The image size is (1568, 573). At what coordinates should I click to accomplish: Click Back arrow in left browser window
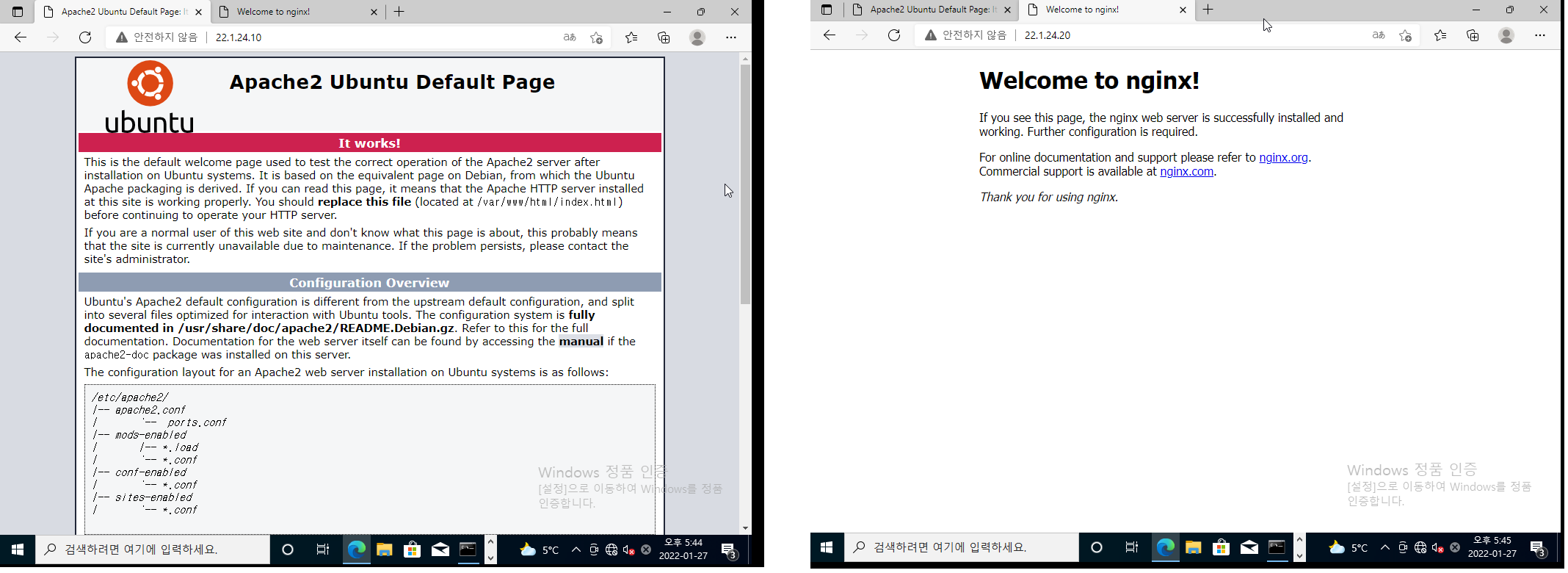click(x=21, y=37)
